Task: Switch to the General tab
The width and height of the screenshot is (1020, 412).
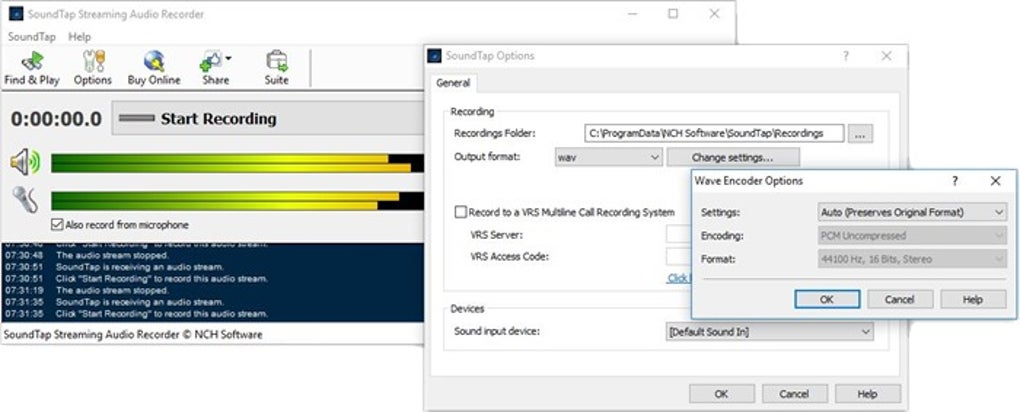Action: click(x=454, y=83)
